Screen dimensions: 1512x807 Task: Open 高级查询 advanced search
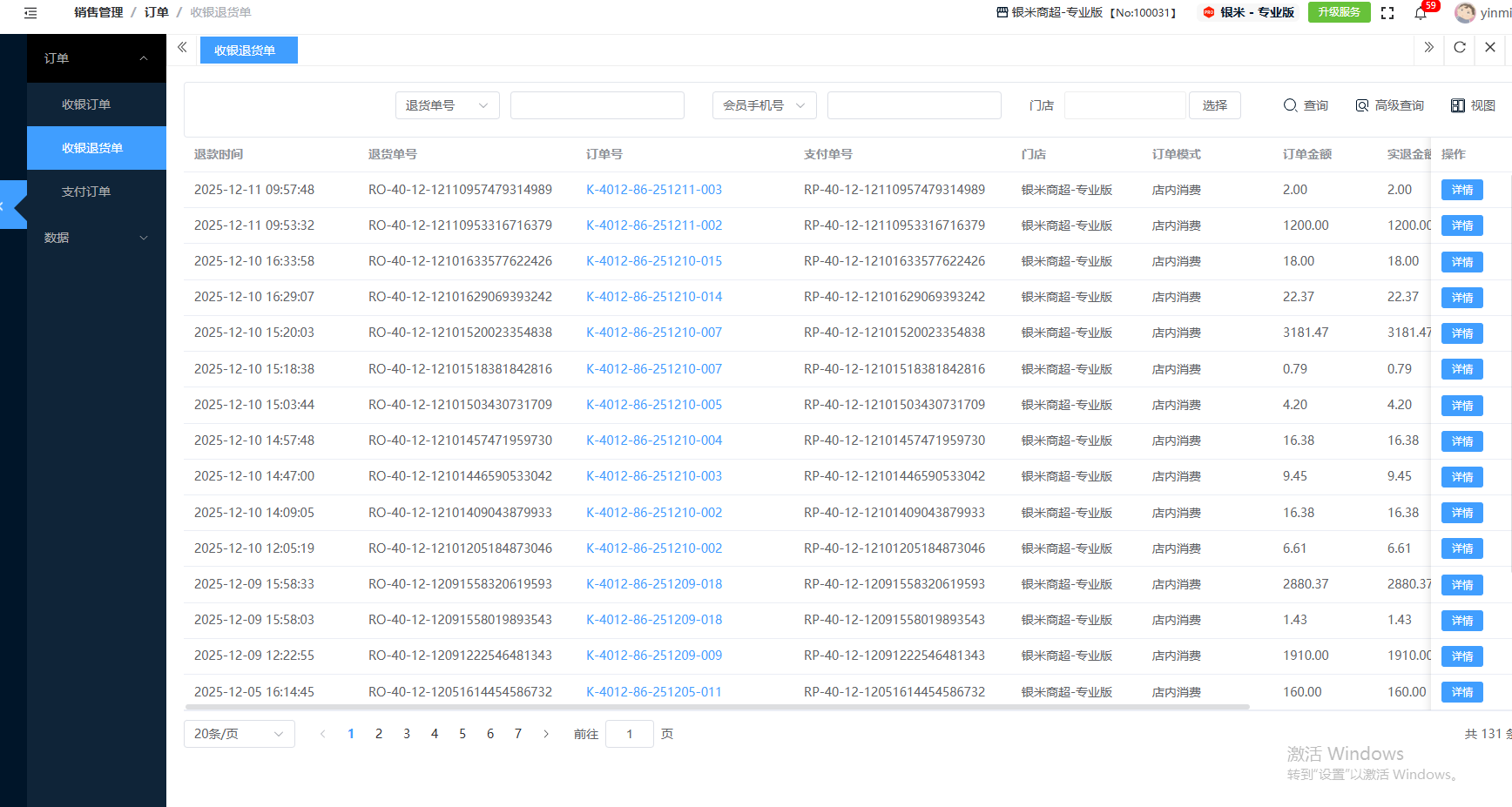(1389, 105)
